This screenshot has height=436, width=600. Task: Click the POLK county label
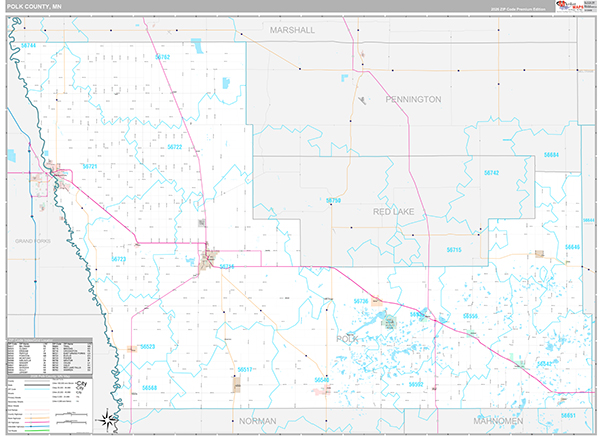[x=347, y=339]
